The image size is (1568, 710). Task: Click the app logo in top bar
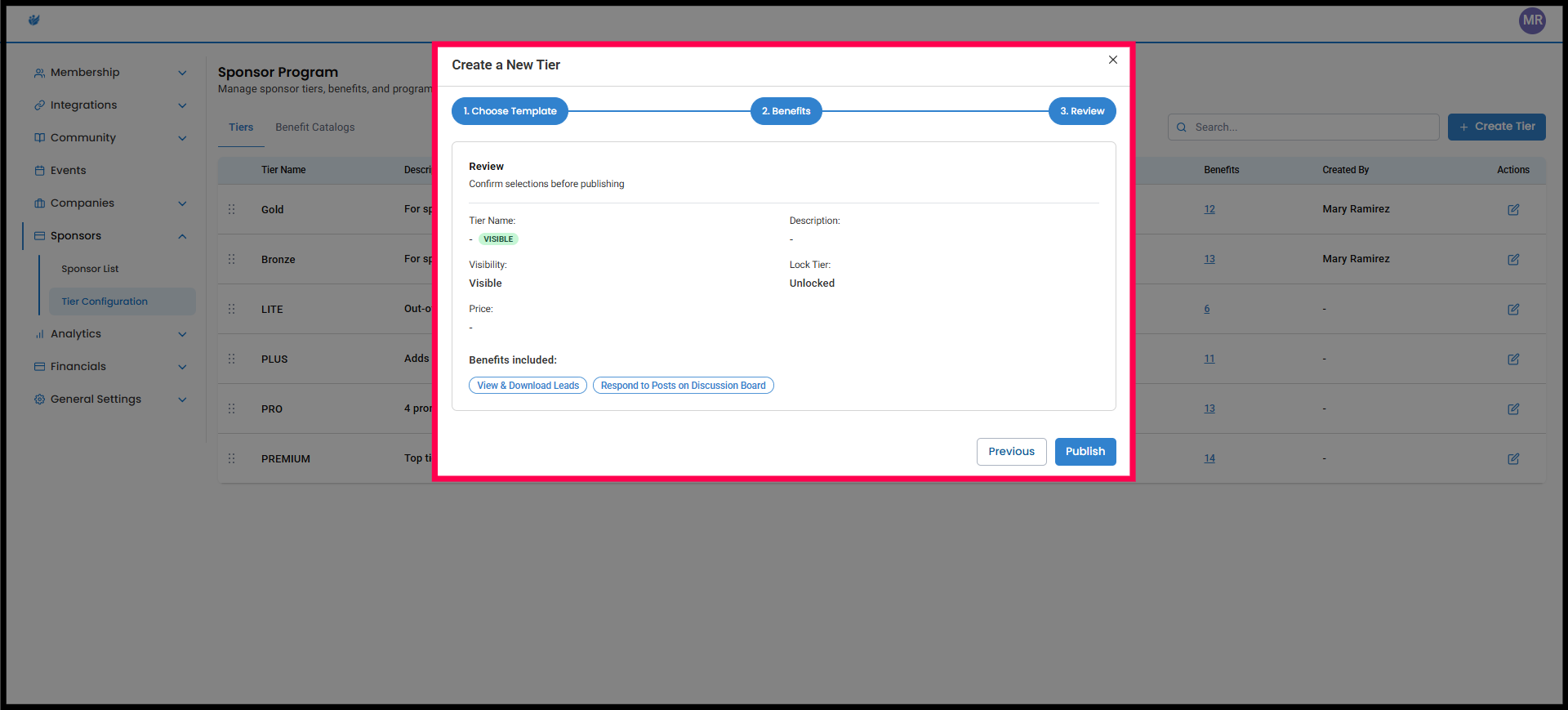click(33, 20)
